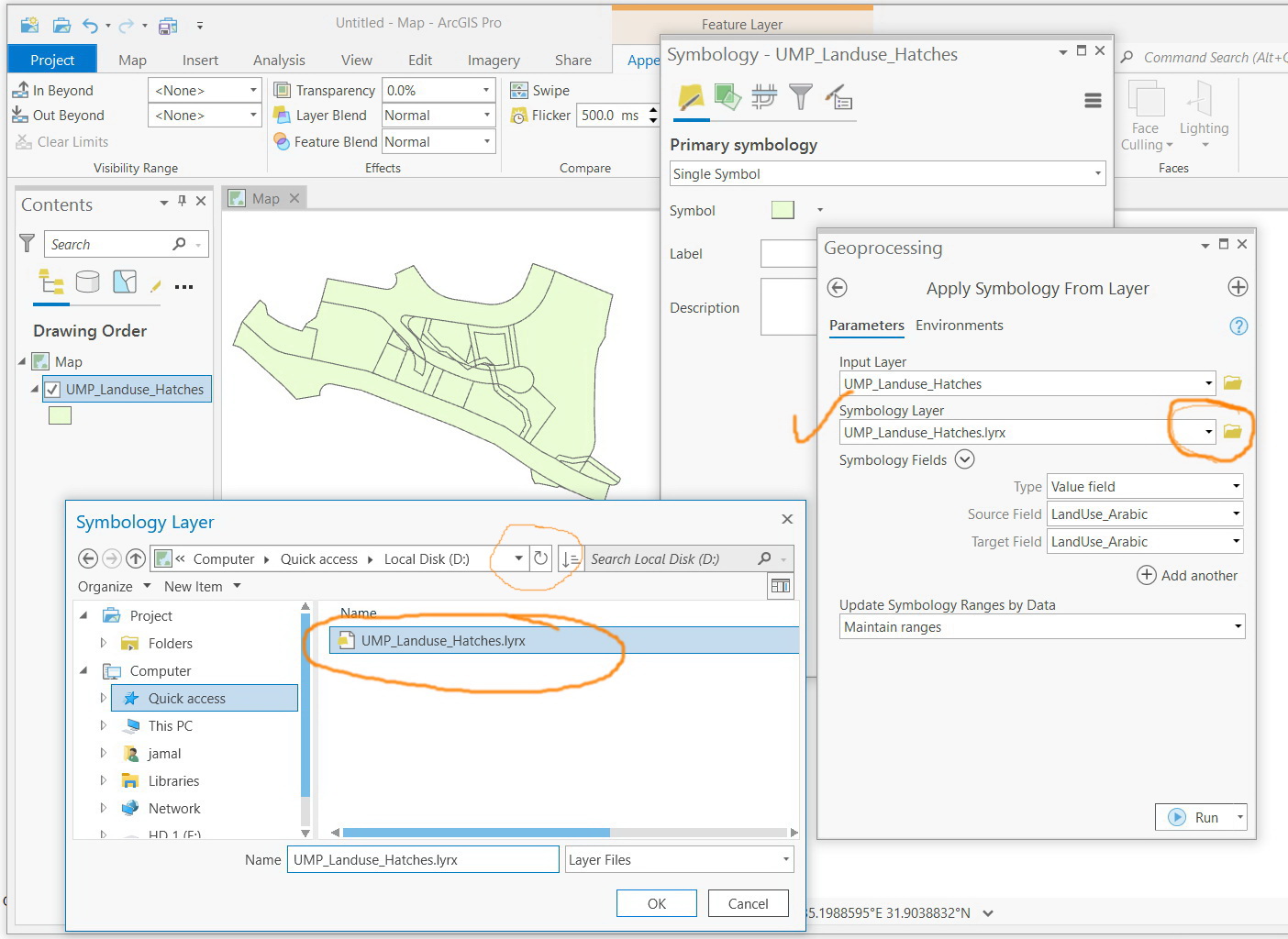Screen dimensions: 1288x939
Task: Open the Symbology pane options menu icon
Action: click(1092, 100)
